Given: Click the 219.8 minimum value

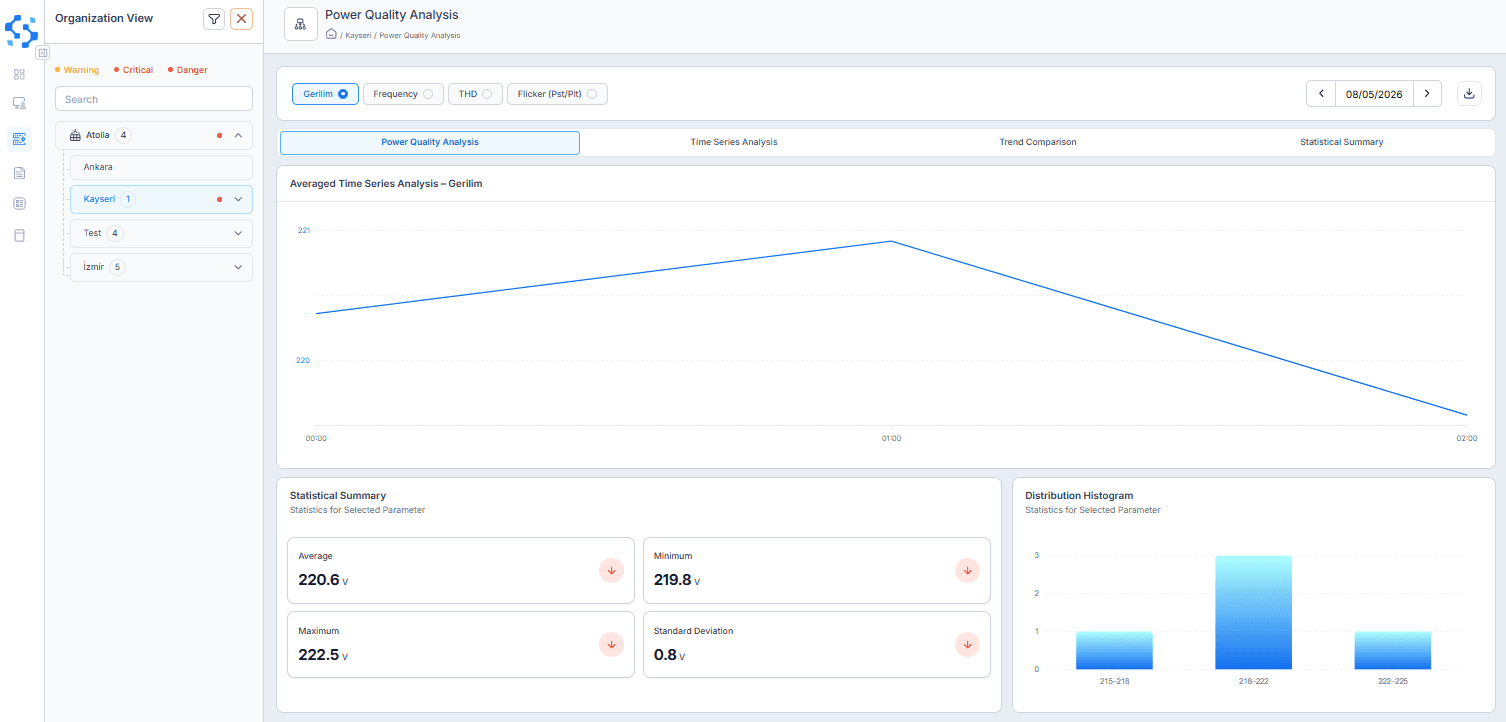Looking at the screenshot, I should pos(675,580).
